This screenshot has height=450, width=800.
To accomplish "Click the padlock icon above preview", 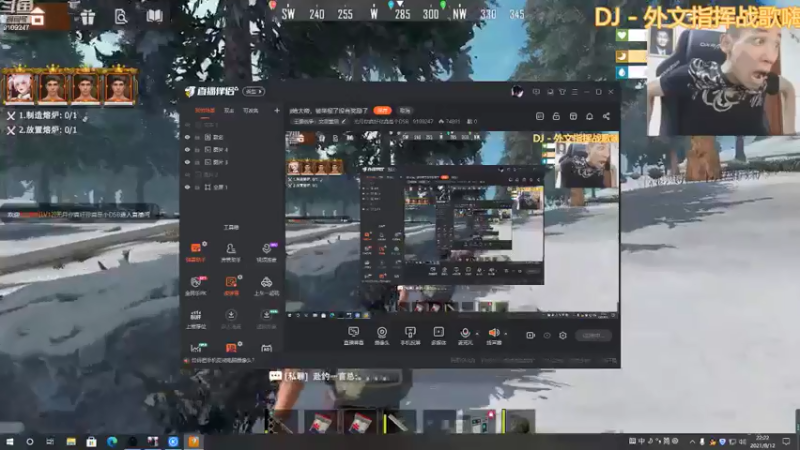I will (556, 116).
